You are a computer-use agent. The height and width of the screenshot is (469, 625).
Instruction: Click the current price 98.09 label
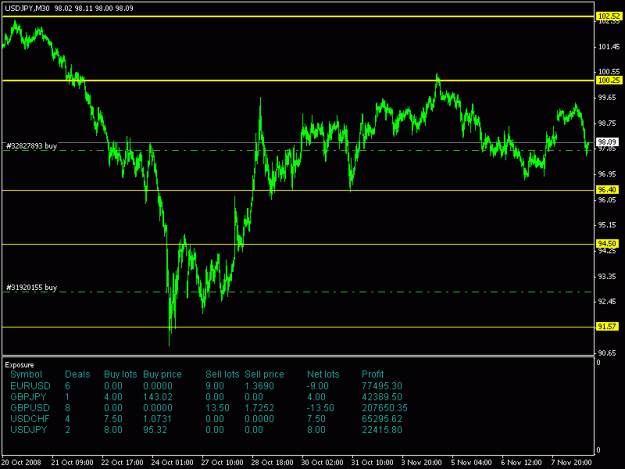(x=607, y=142)
